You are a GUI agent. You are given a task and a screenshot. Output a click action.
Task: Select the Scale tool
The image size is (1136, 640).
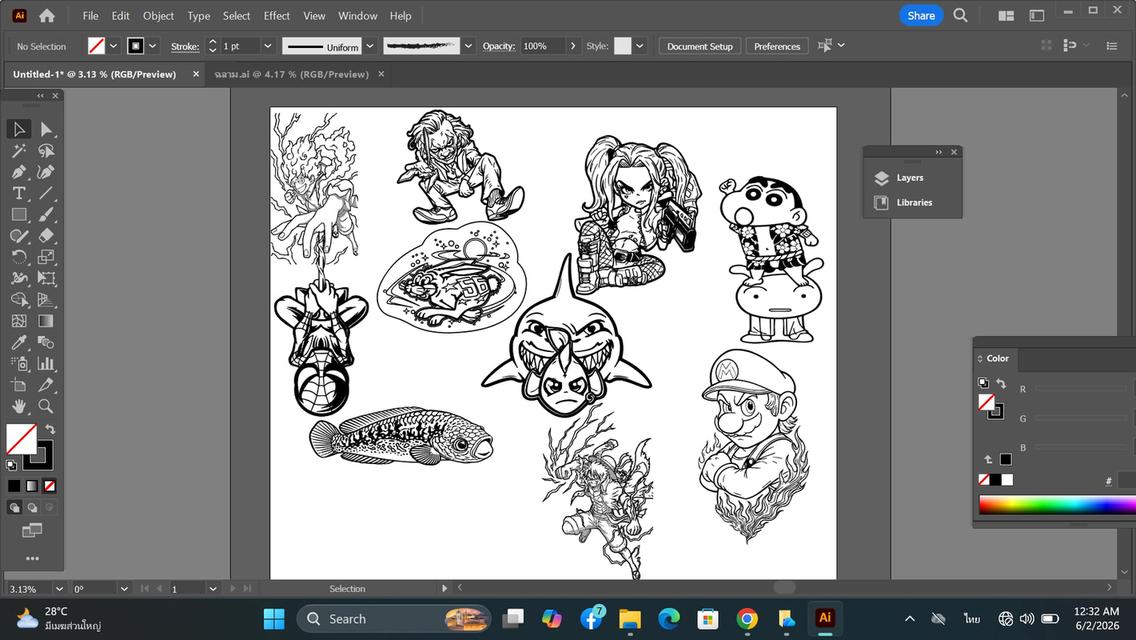[46, 257]
